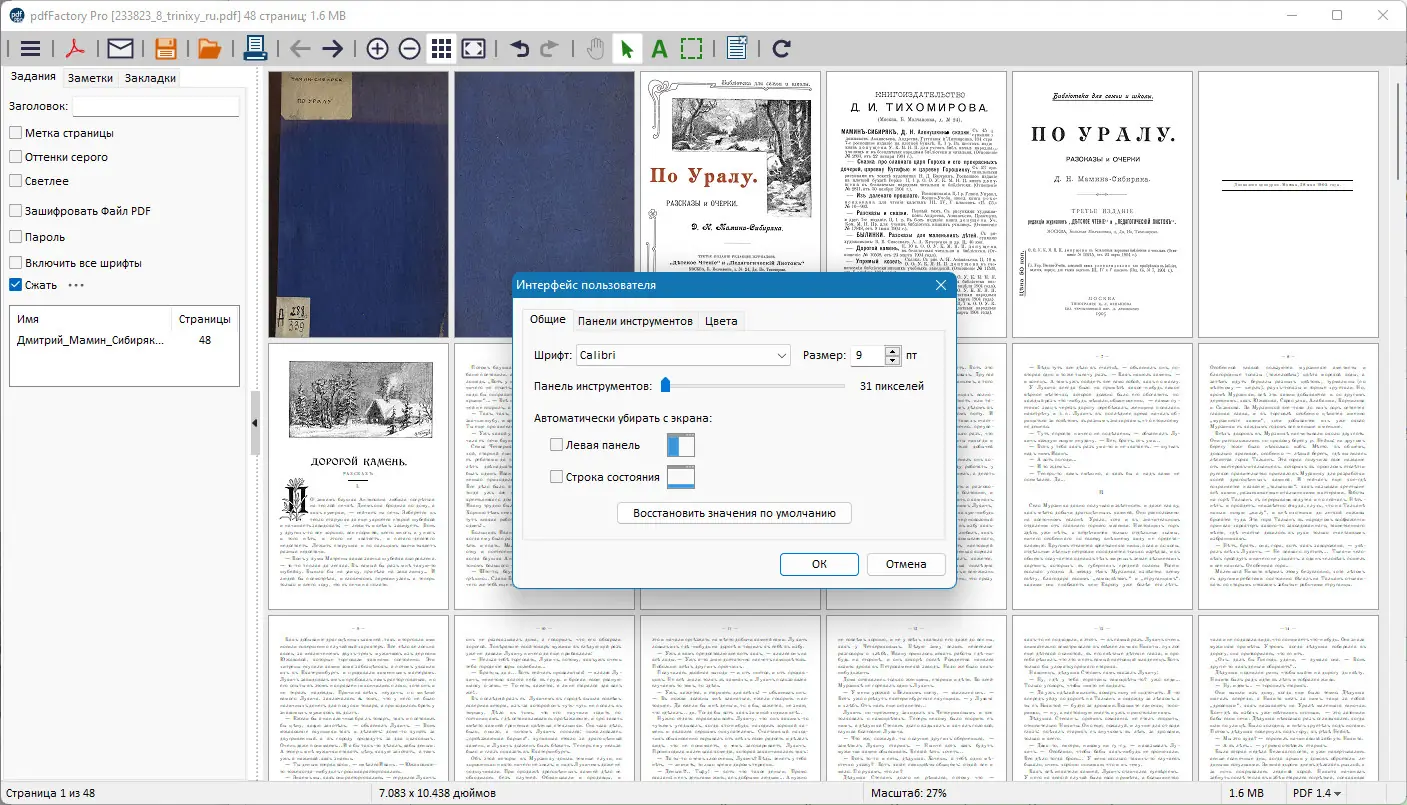
Task: Go to the previous page arrow
Action: click(x=300, y=48)
